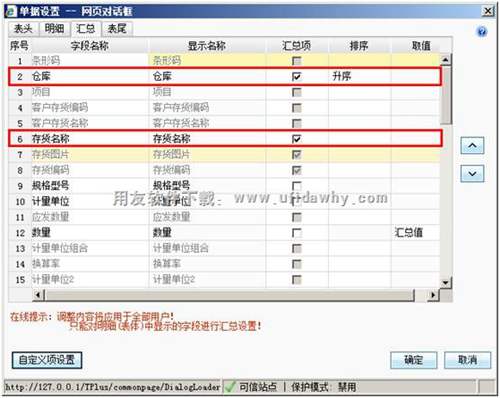Select 应发数量 display name cell
500x398 pixels.
click(207, 217)
